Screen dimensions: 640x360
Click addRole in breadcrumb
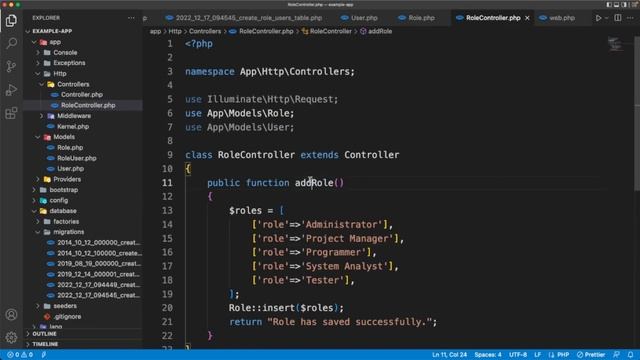376,31
